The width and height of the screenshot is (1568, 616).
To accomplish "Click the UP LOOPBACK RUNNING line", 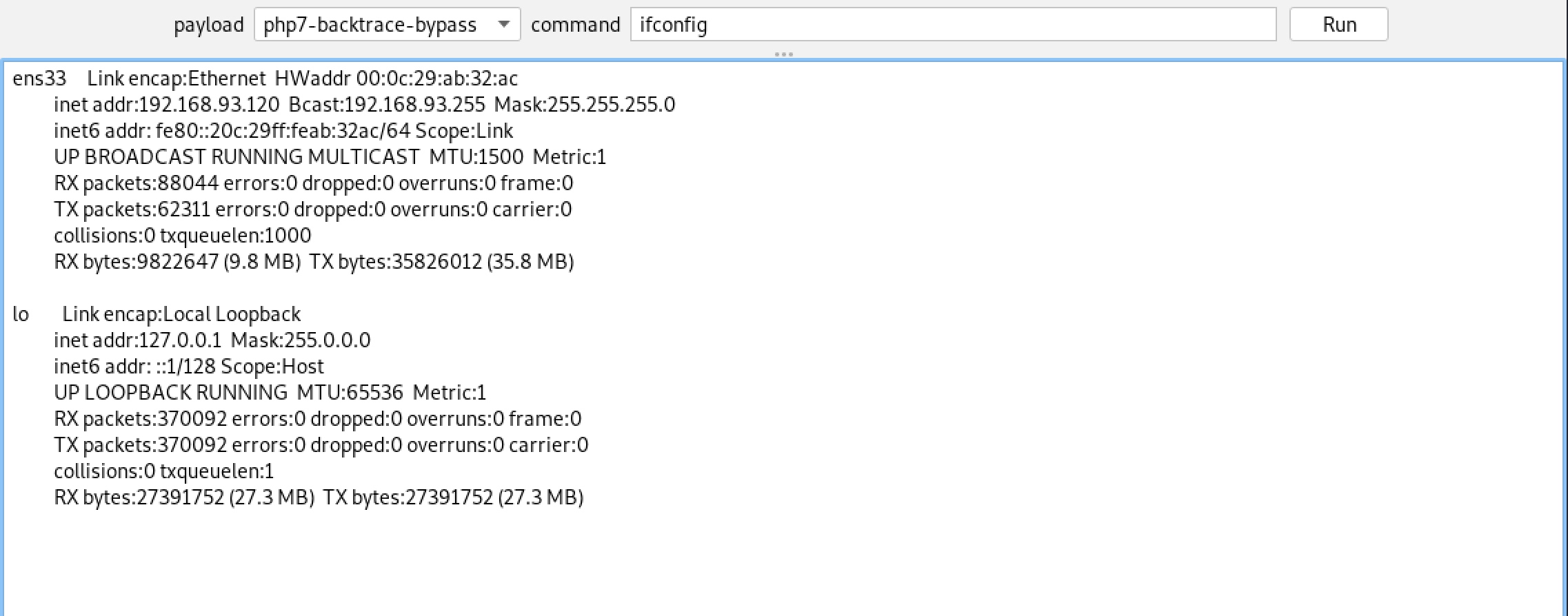I will pos(170,393).
